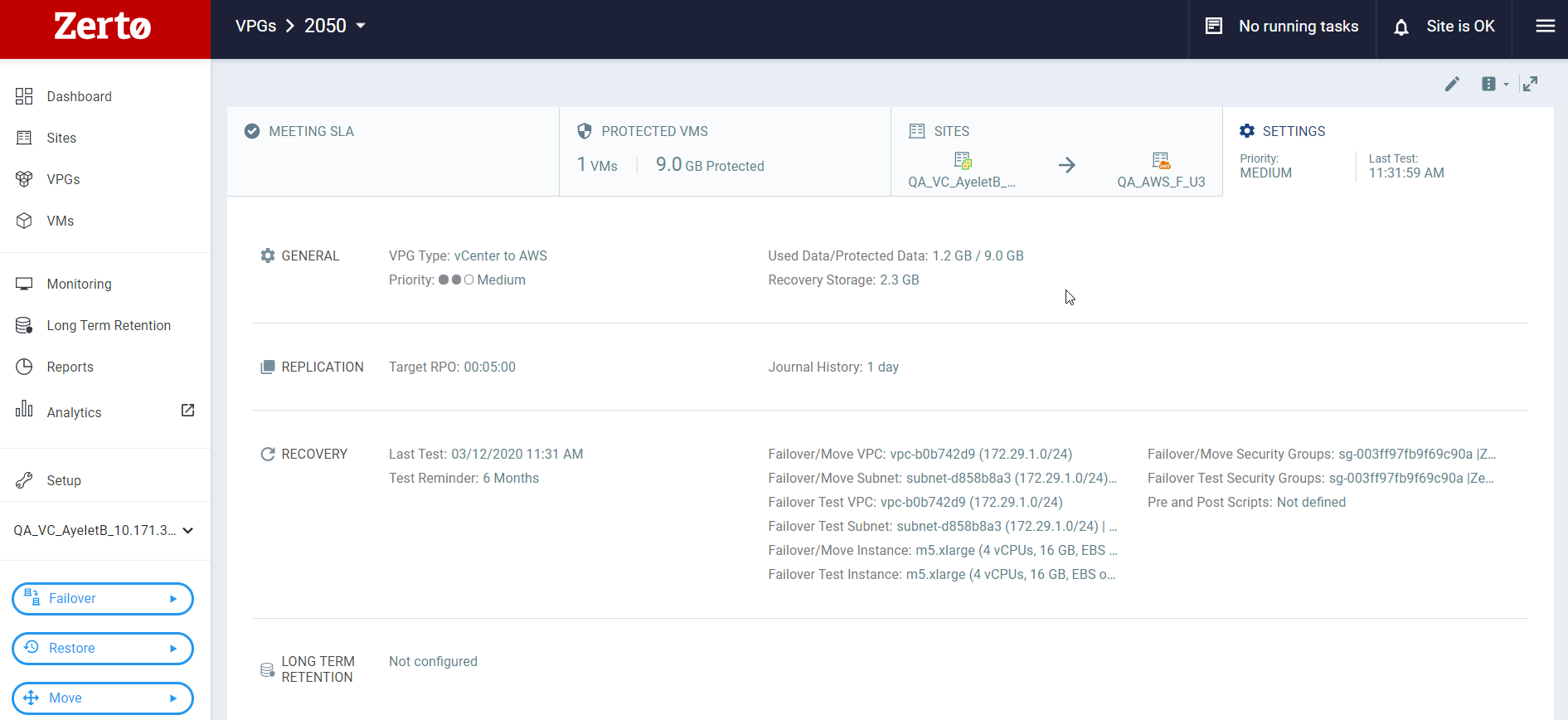Open the hamburger menu
The width and height of the screenshot is (1568, 720).
1546,27
